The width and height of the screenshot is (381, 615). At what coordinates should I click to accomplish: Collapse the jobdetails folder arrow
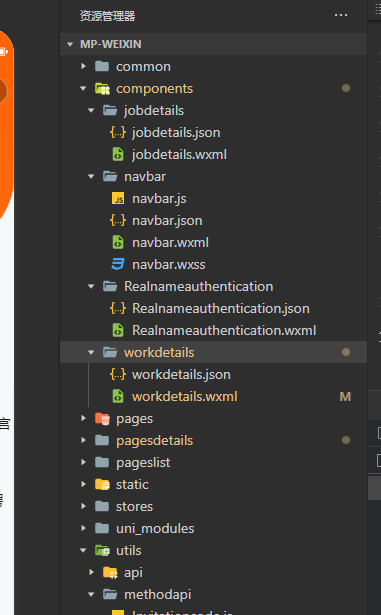coord(91,111)
